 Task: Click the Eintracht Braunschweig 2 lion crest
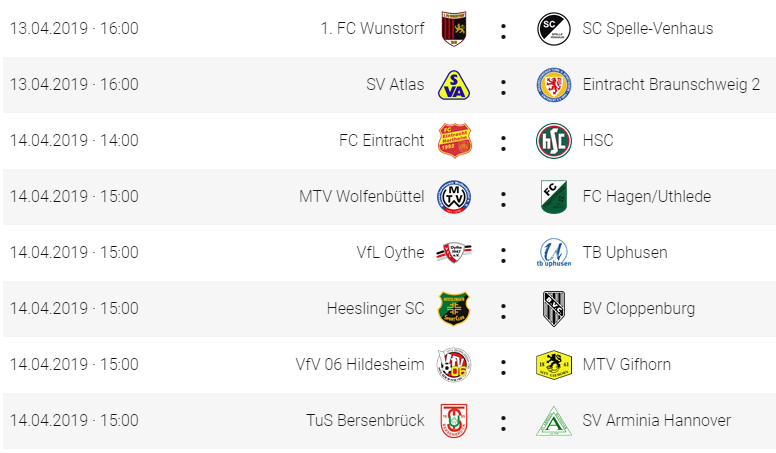point(554,85)
